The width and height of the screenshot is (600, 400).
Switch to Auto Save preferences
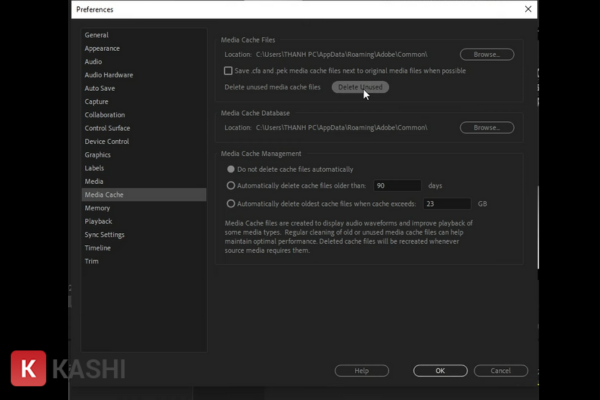(x=101, y=88)
